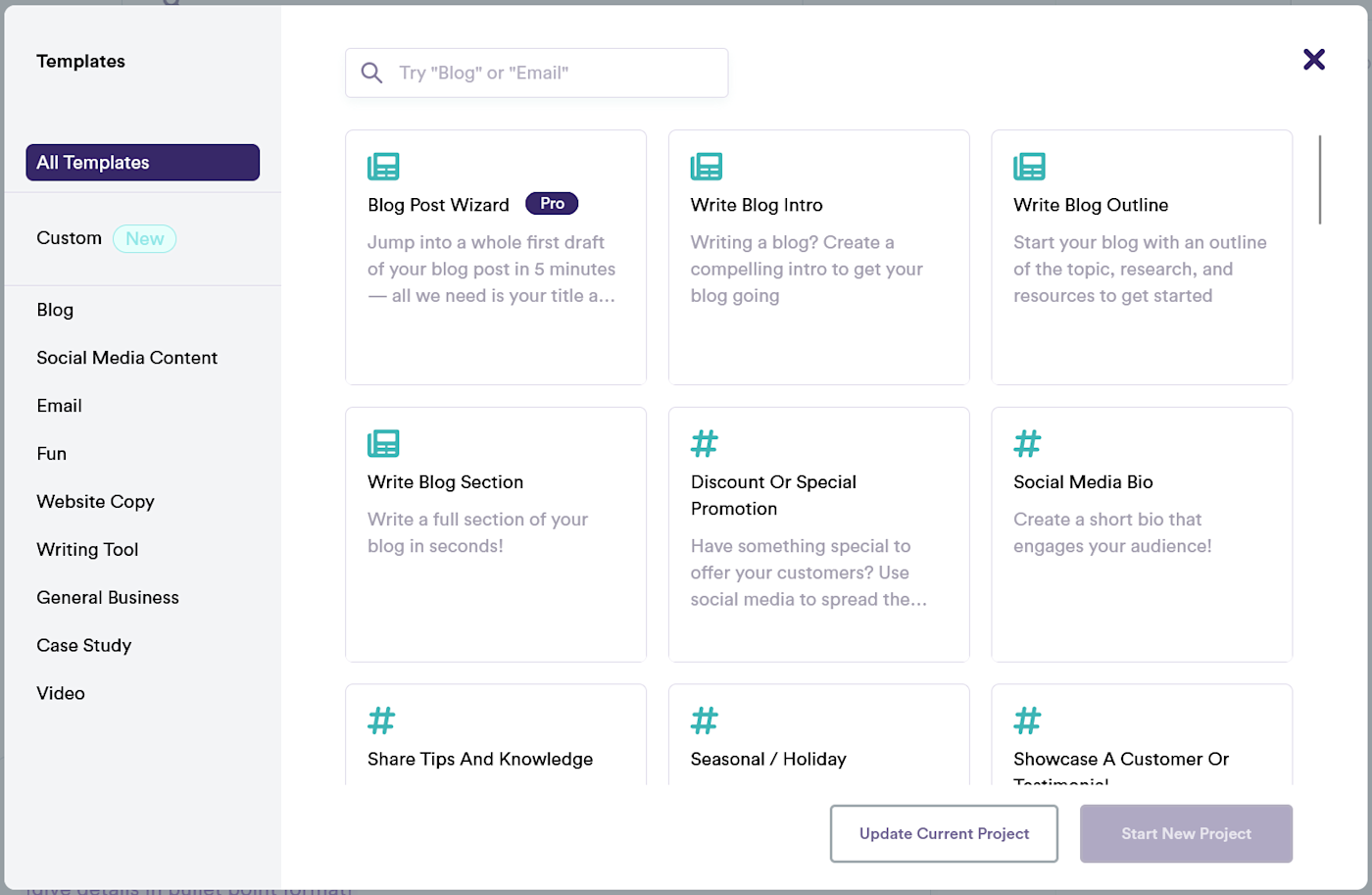
Task: Choose the Writing Tool category
Action: click(x=87, y=550)
